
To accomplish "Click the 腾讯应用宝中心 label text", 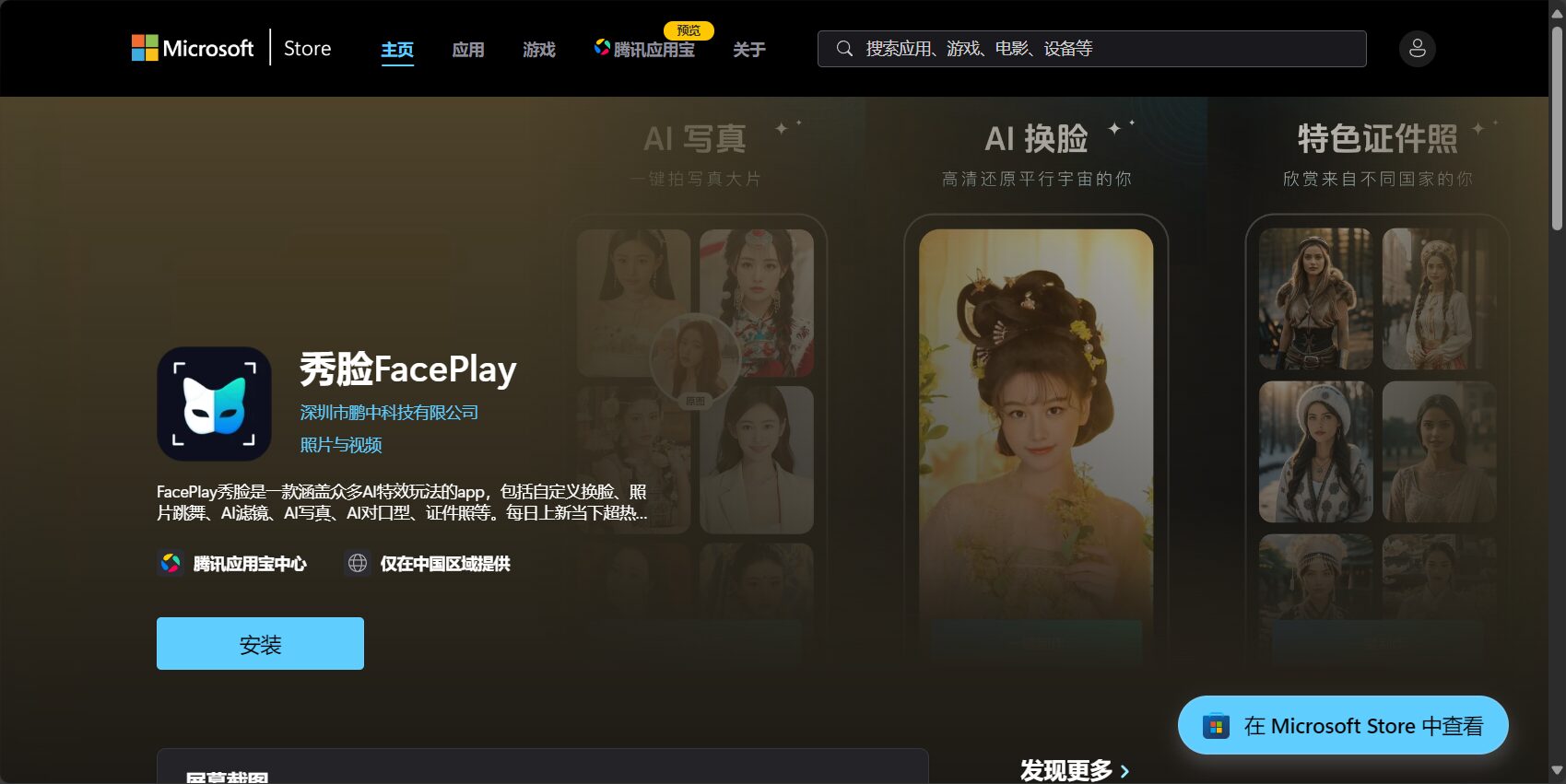I will pos(250,564).
